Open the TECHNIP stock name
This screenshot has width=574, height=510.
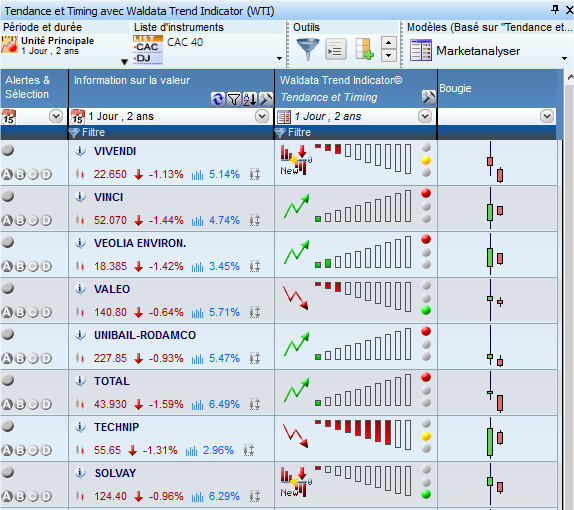coord(117,427)
